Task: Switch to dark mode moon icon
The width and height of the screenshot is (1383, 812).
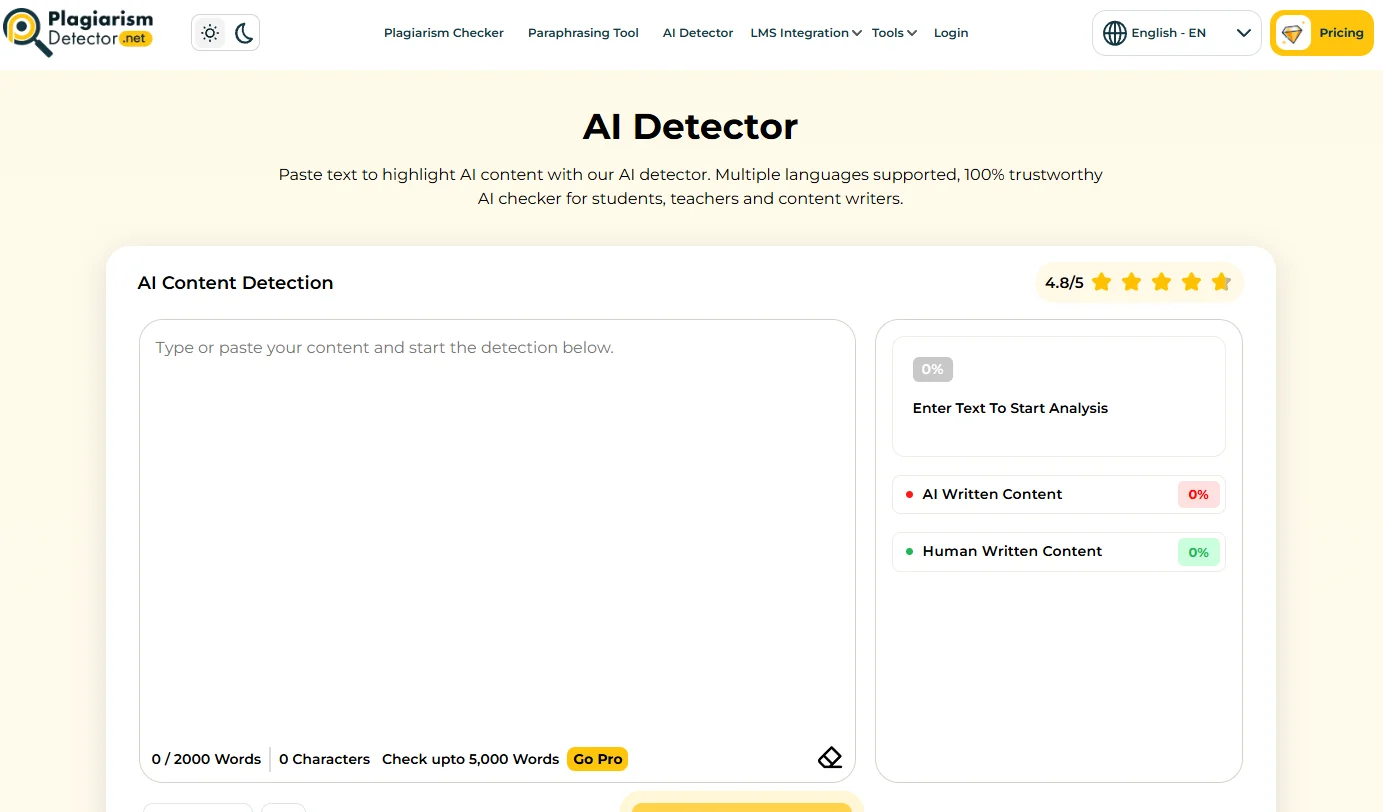Action: pyautogui.click(x=244, y=33)
